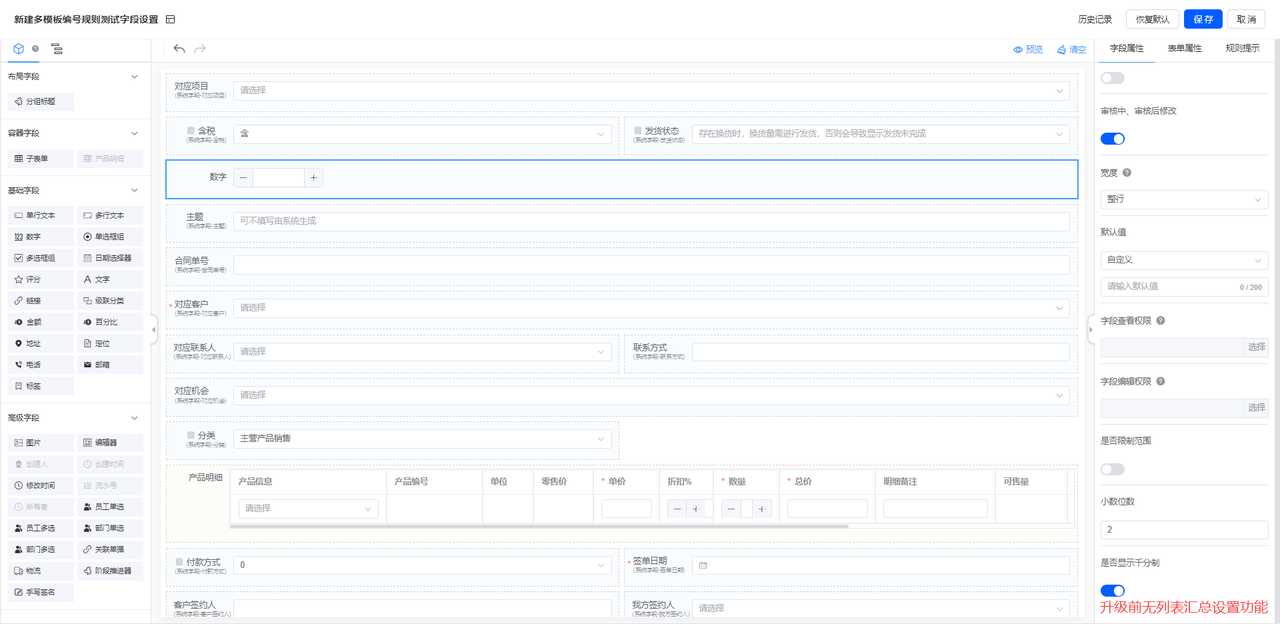Toggle the 审核中、审核后修改 switch
The width and height of the screenshot is (1280, 624).
(1112, 139)
